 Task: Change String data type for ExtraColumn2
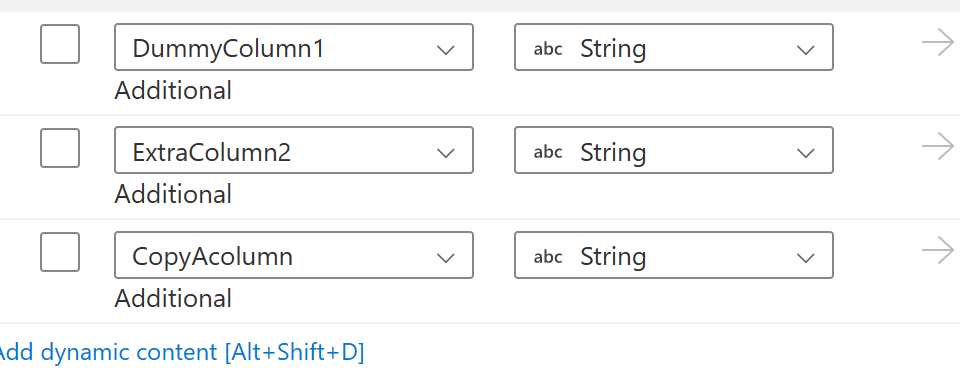[x=673, y=151]
